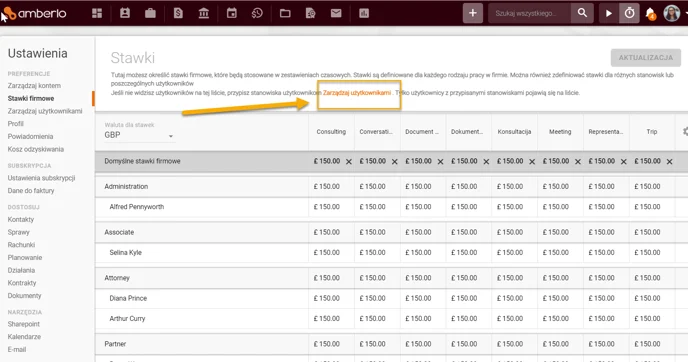Select Arthur Curry's Konsultacija rate
The height and width of the screenshot is (362, 688).
tap(510, 319)
